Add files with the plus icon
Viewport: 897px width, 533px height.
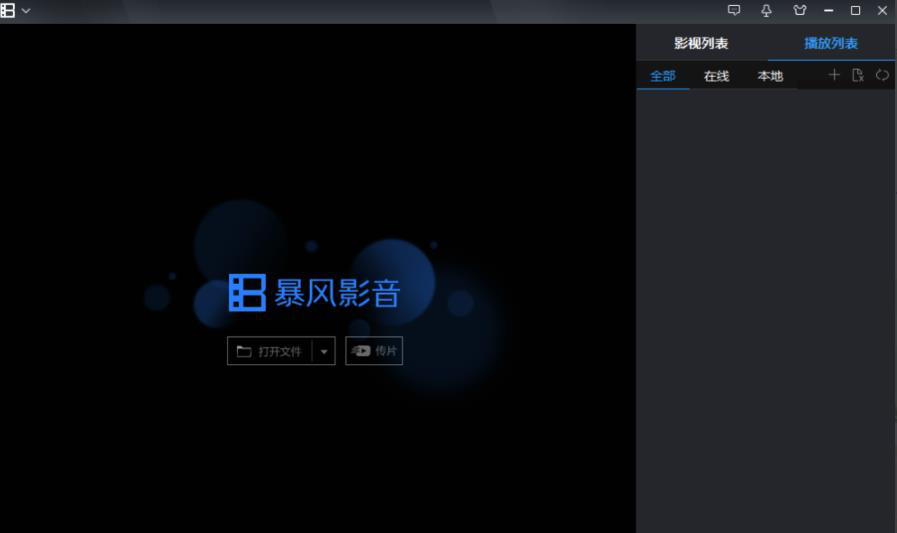click(x=834, y=76)
